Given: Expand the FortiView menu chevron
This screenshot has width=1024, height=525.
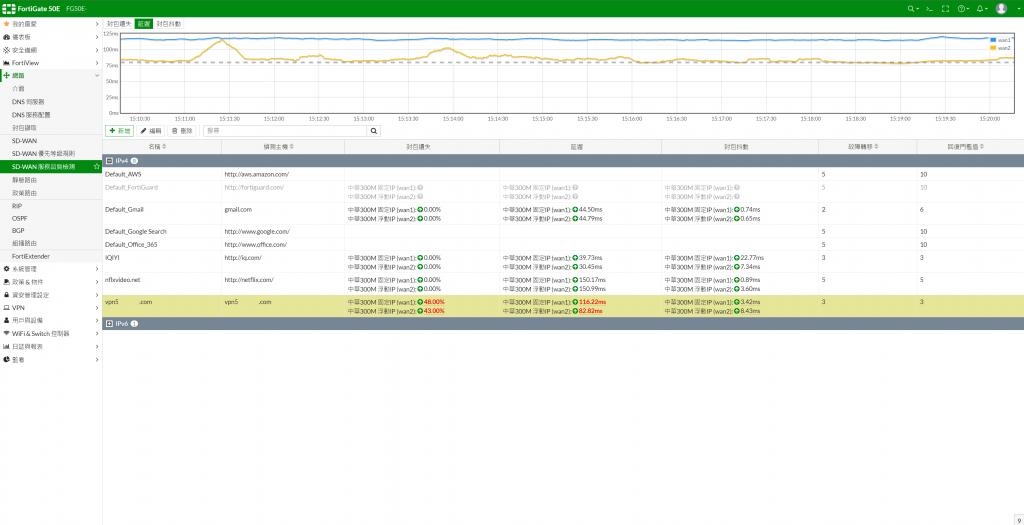Looking at the screenshot, I should (x=97, y=63).
